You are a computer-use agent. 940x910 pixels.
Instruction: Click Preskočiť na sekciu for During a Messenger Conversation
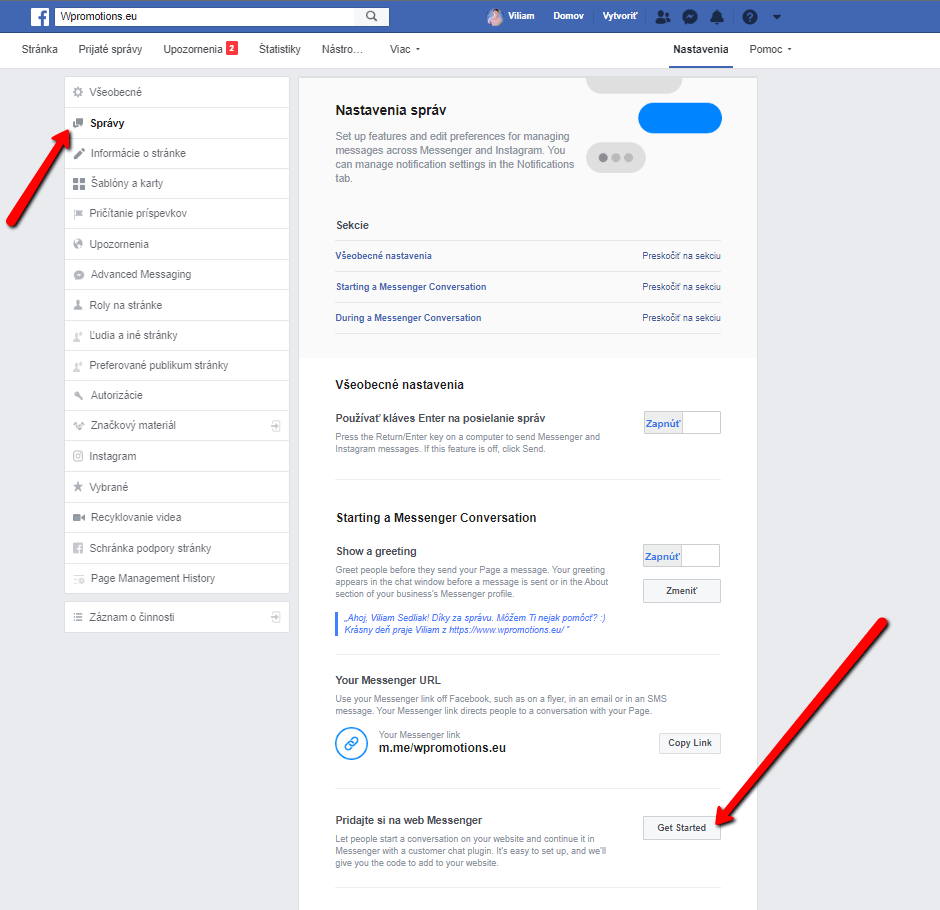(x=682, y=318)
